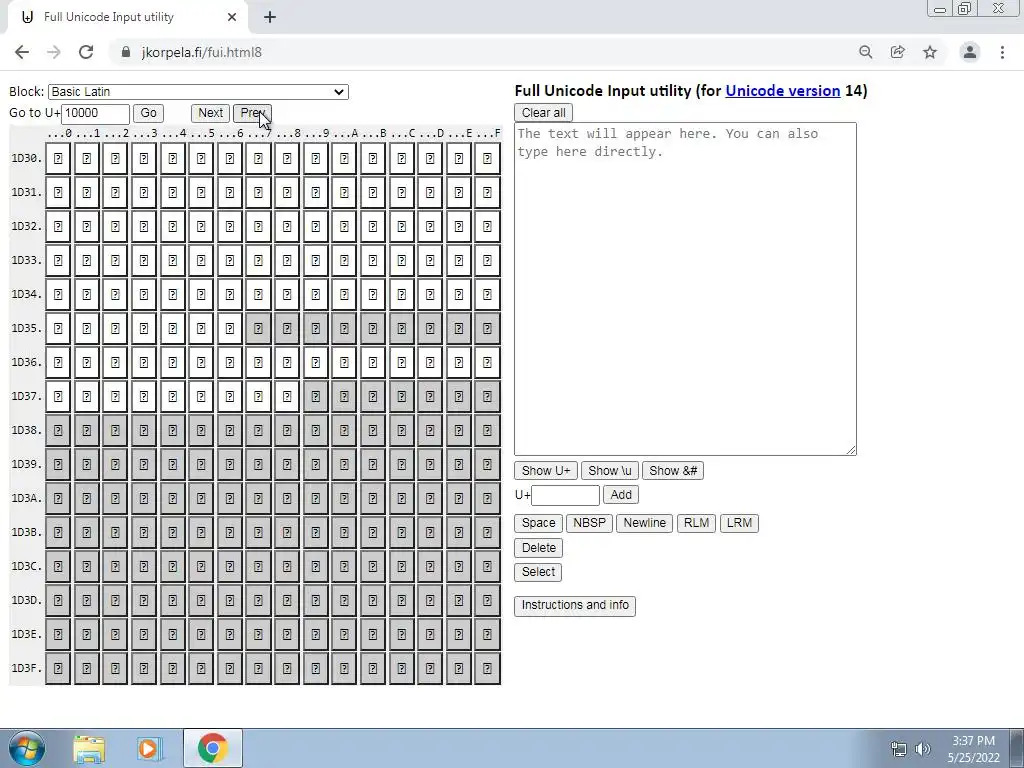Screen dimensions: 1024x768
Task: Click the grayed cell in row 1D38 column 4
Action: [x=172, y=430]
